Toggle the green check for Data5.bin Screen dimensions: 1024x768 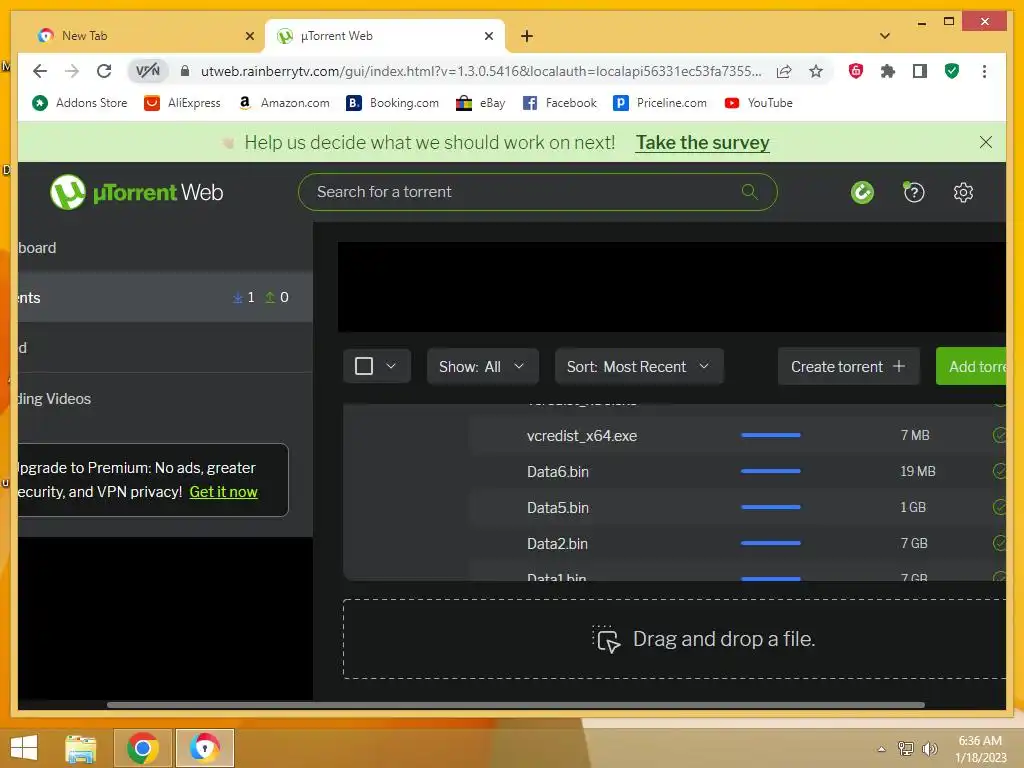(999, 507)
